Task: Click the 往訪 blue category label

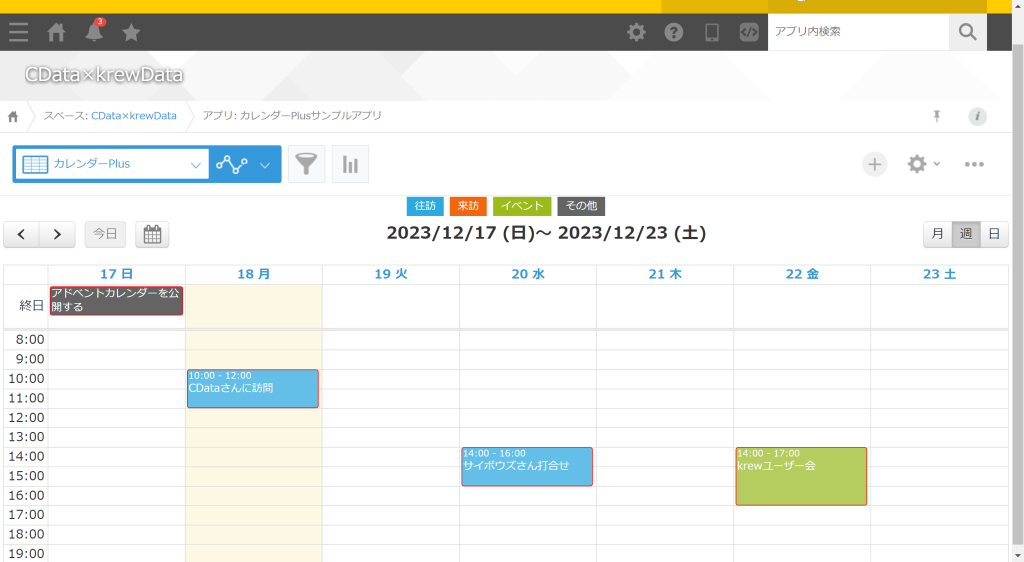Action: click(x=425, y=206)
